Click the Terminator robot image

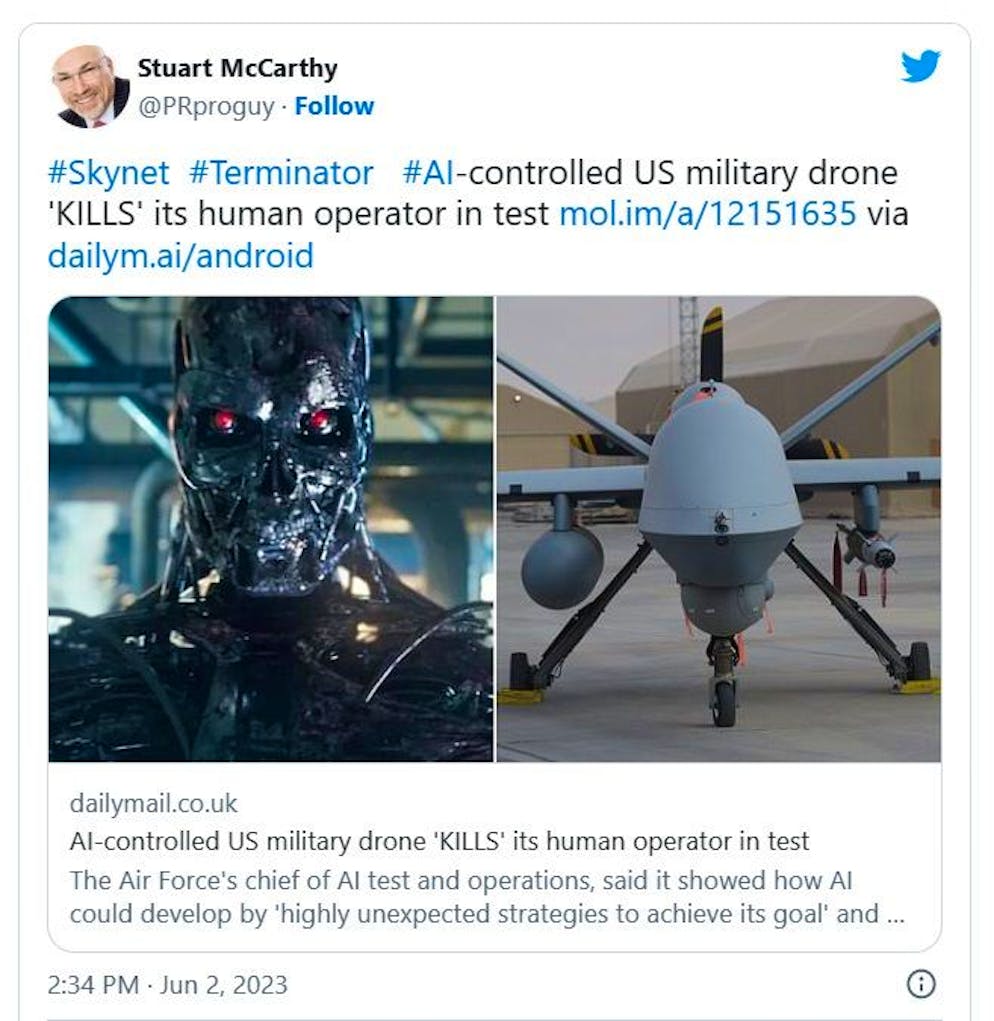click(x=271, y=529)
